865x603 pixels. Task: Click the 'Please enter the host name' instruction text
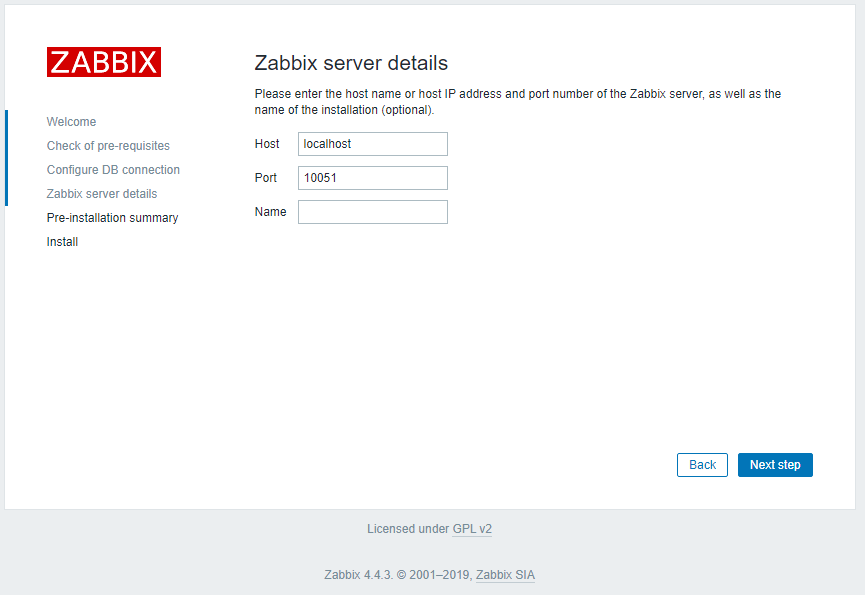[x=517, y=102]
